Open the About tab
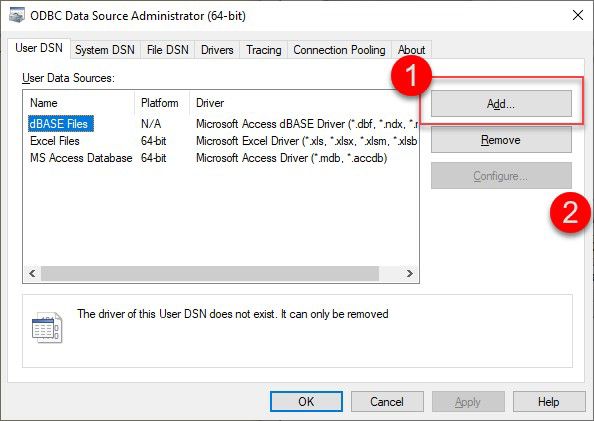Screen dimensions: 594x421 tap(411, 50)
